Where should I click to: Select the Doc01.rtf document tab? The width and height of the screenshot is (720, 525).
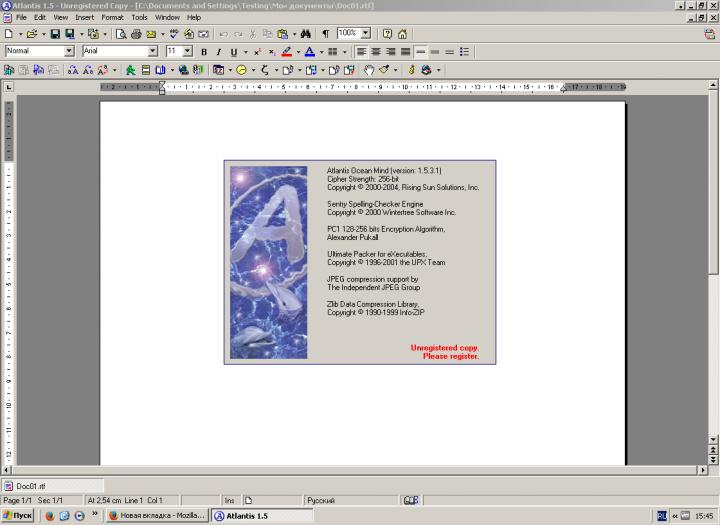tap(53, 486)
